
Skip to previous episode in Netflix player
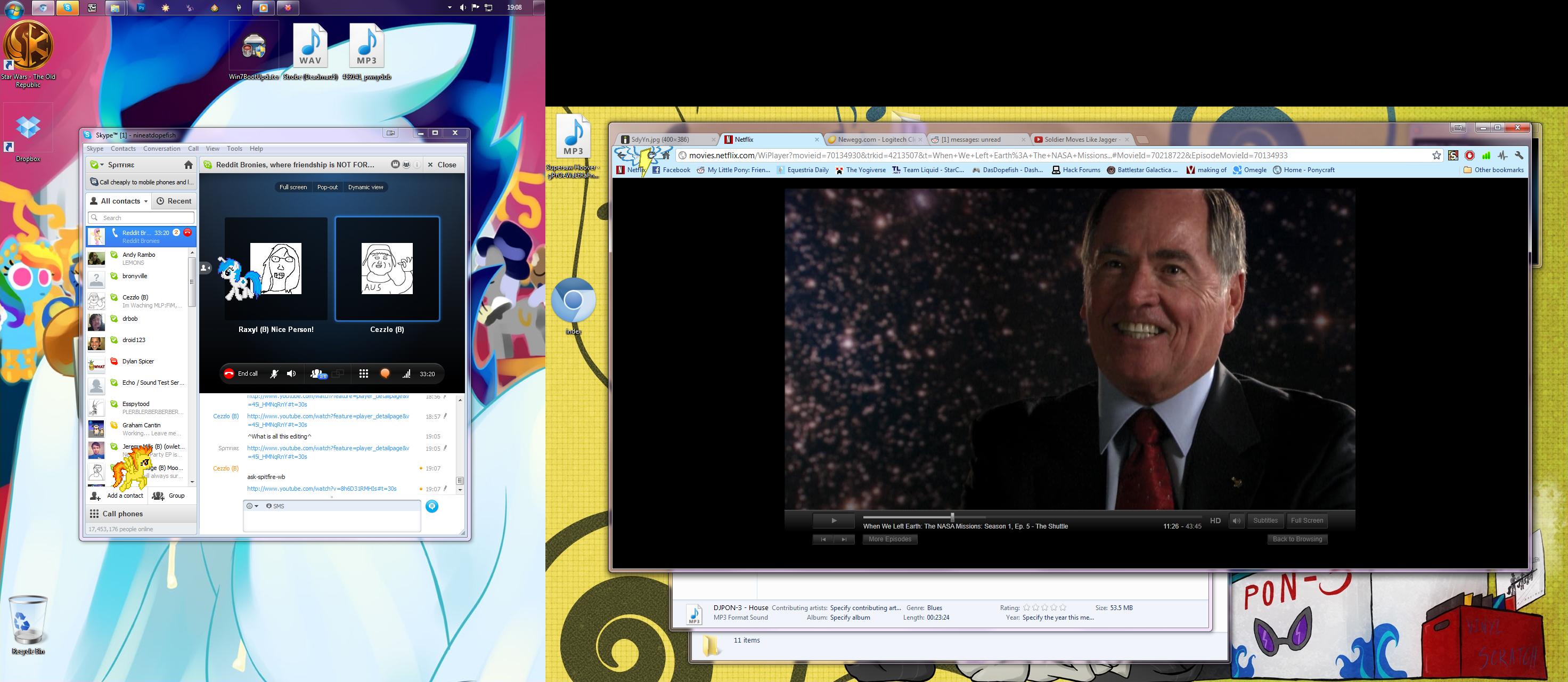(x=823, y=540)
